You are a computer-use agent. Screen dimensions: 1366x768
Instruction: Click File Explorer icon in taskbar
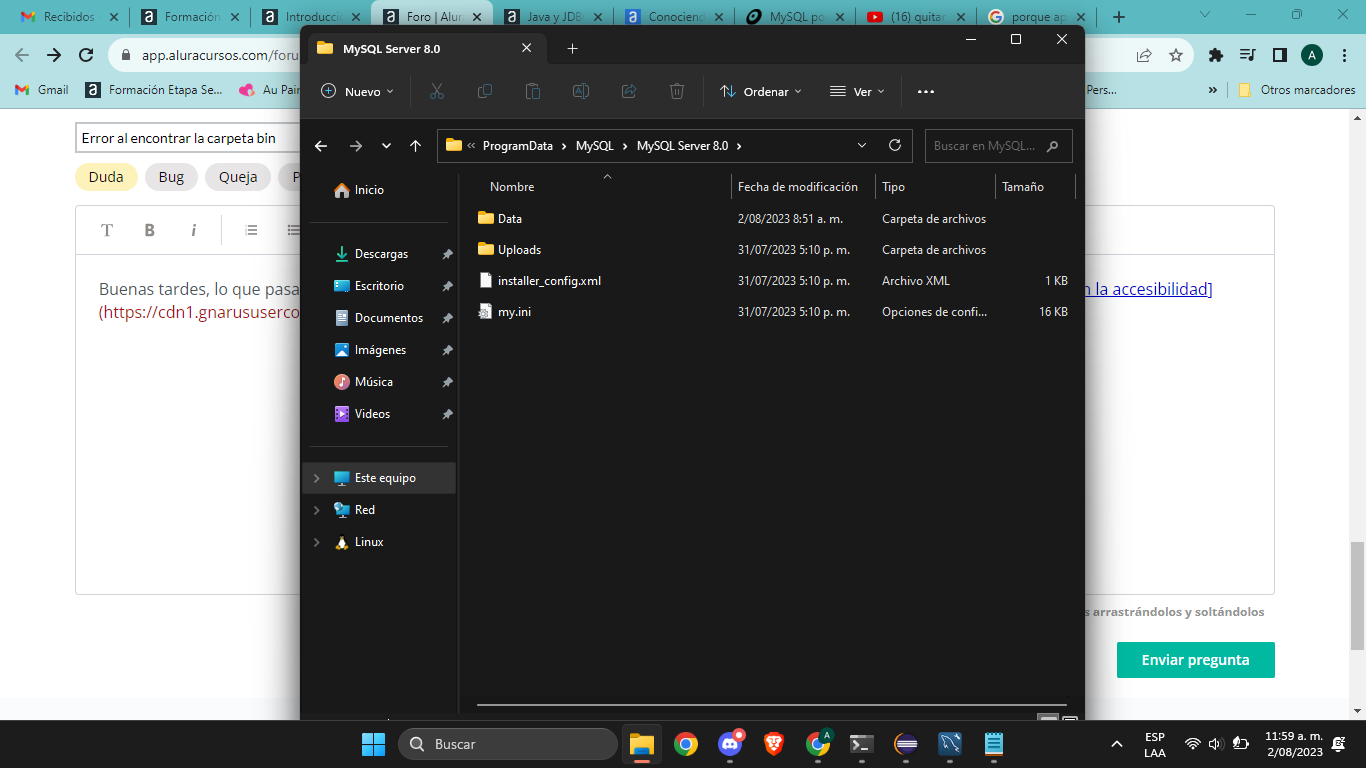(641, 744)
